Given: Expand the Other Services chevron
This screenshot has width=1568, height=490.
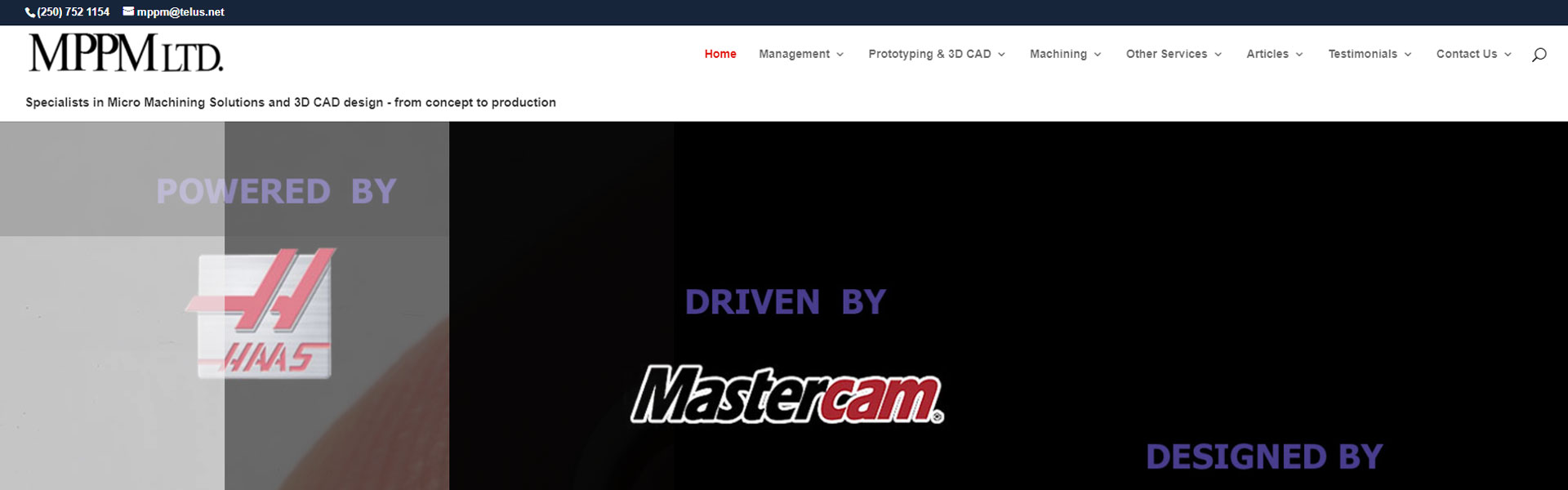Looking at the screenshot, I should (x=1218, y=55).
